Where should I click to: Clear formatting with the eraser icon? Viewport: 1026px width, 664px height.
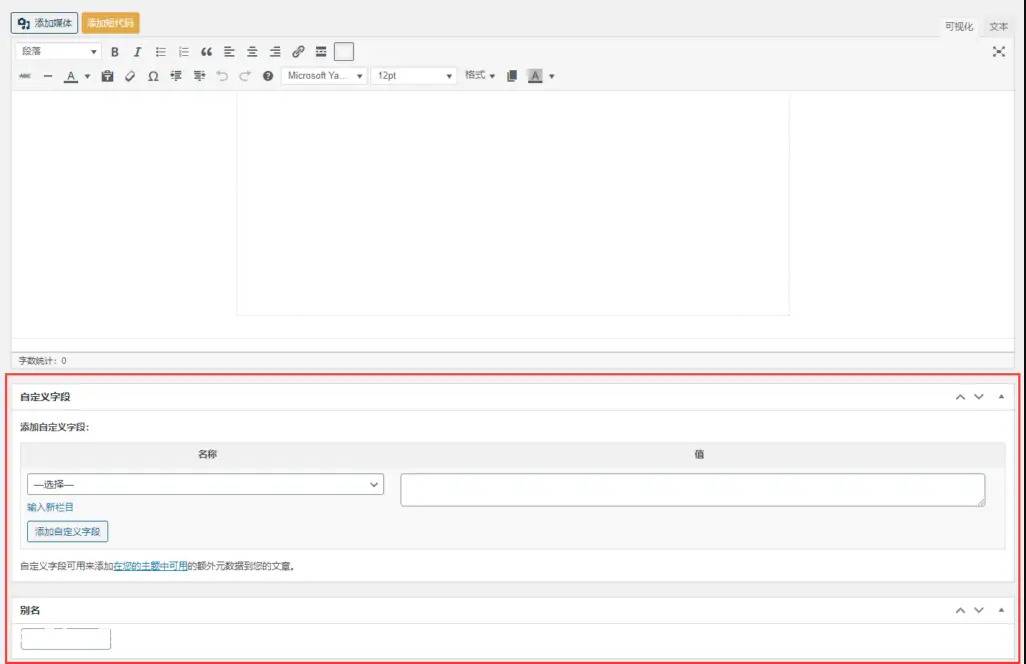click(130, 76)
